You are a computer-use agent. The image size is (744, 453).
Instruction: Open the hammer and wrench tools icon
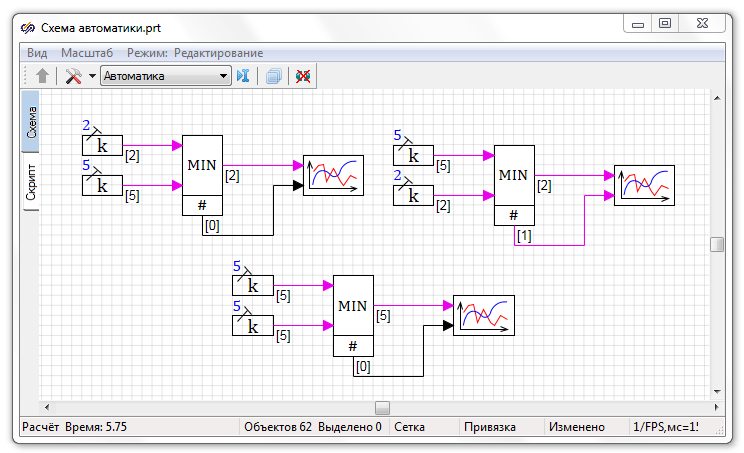point(73,76)
